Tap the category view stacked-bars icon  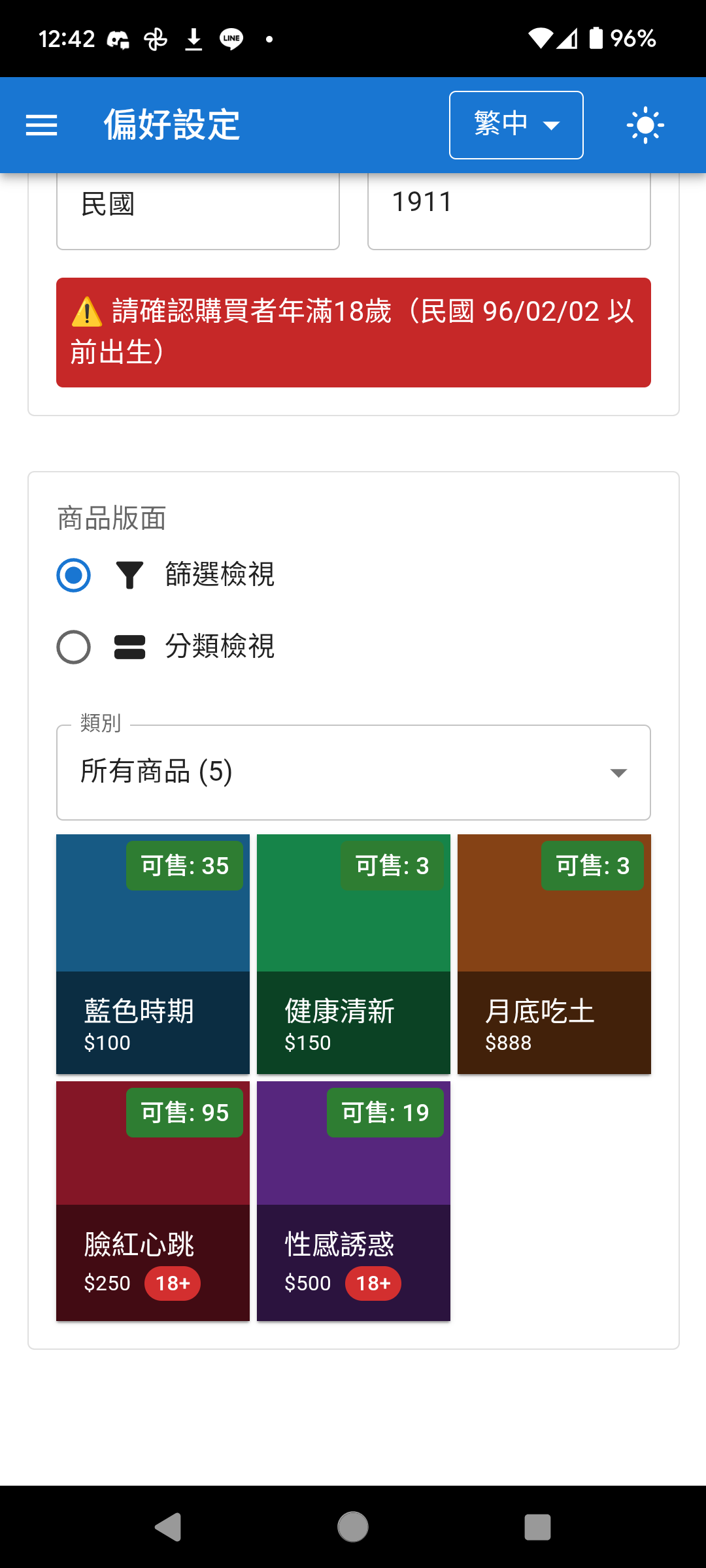(129, 647)
